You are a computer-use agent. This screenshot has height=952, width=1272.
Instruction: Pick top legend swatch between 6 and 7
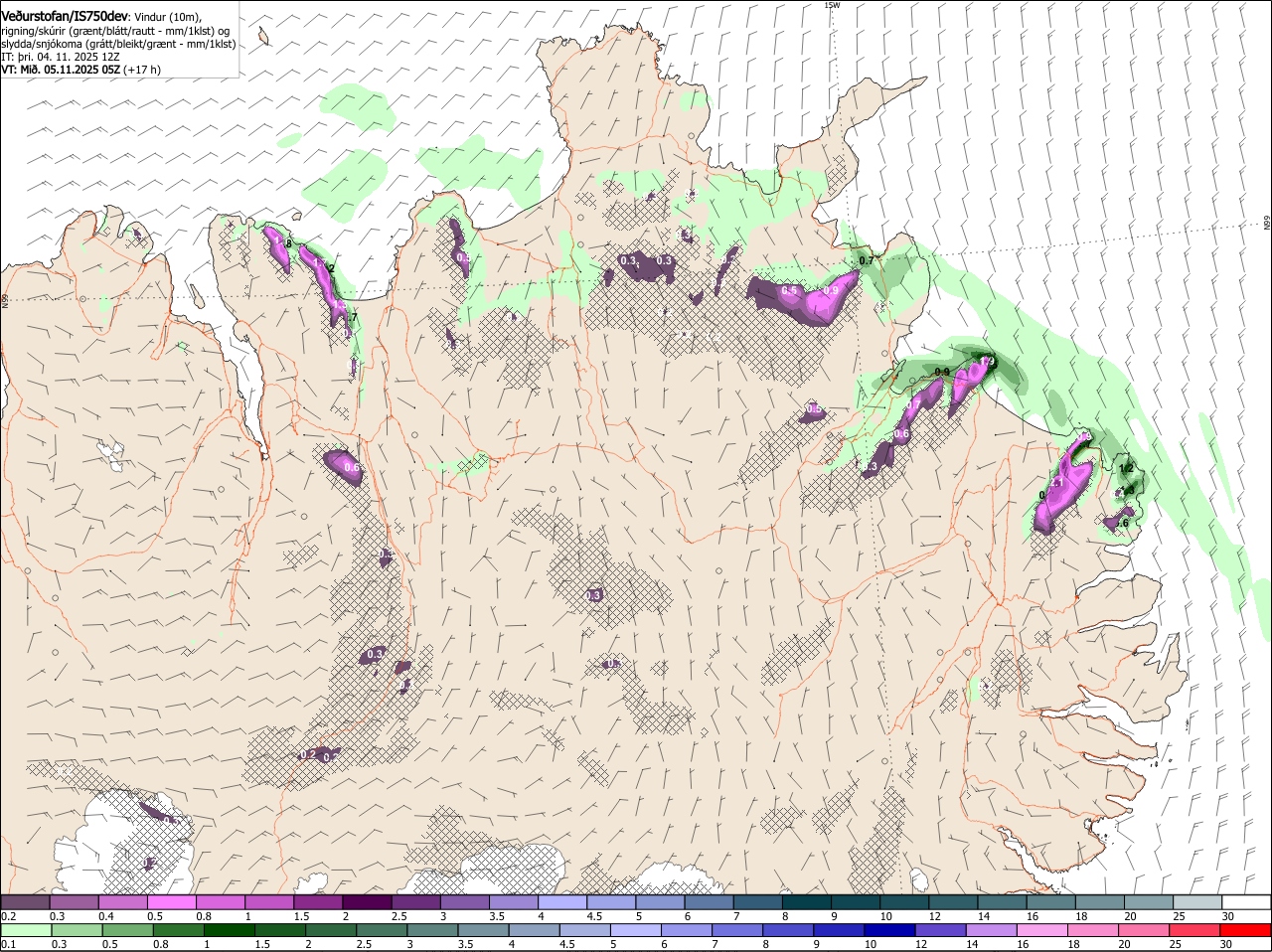tap(709, 902)
